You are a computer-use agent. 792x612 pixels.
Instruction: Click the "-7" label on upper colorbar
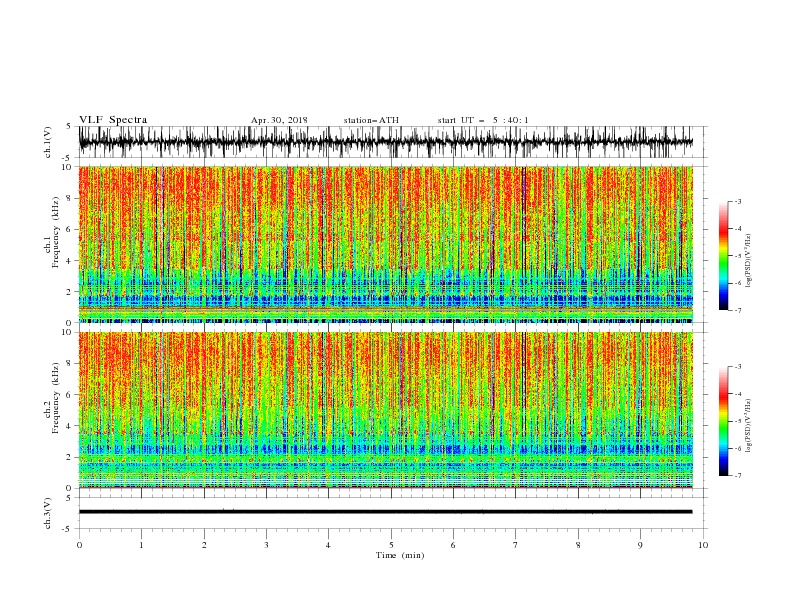pos(737,310)
